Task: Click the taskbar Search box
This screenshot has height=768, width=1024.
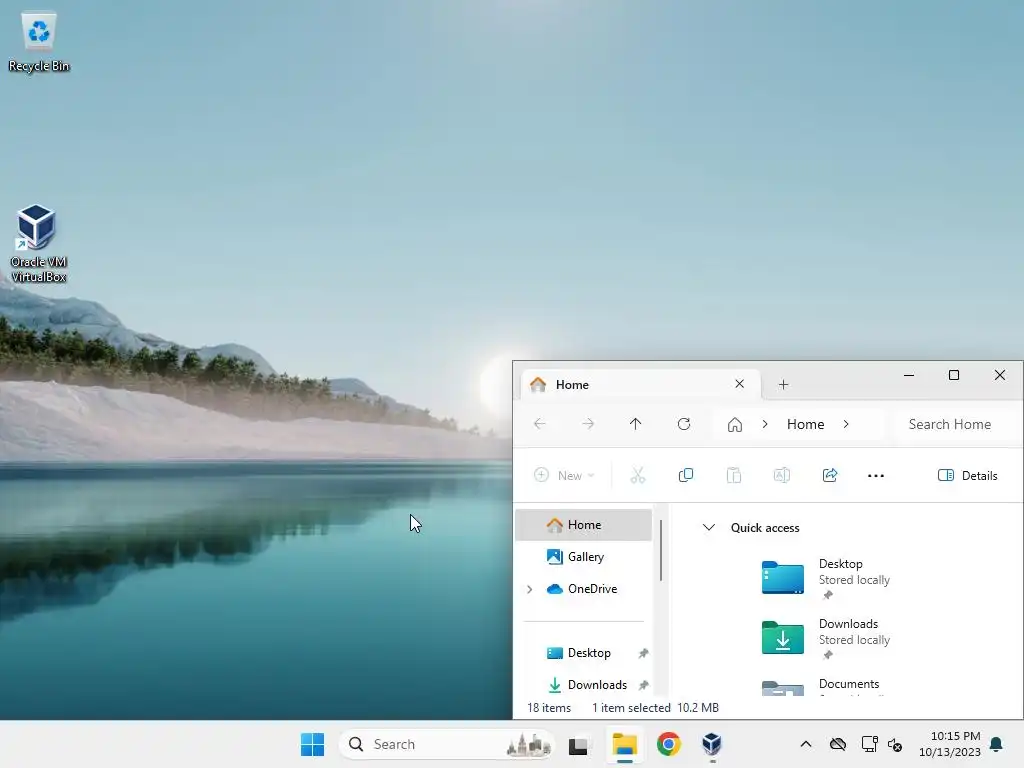Action: point(447,744)
